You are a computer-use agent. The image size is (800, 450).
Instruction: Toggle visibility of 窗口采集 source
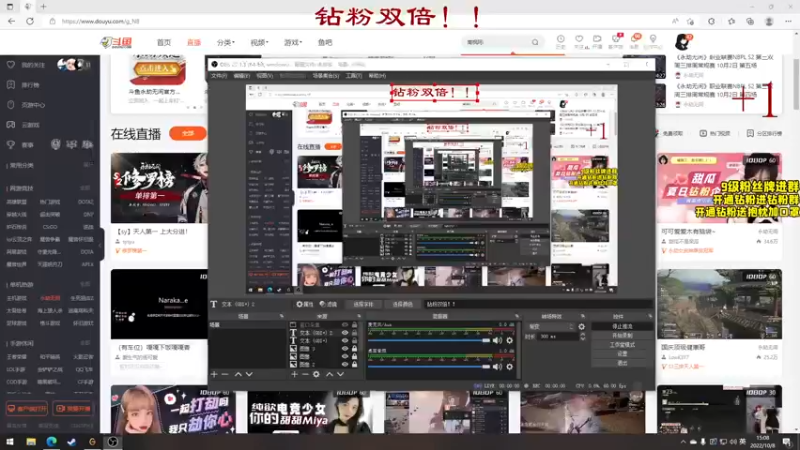(x=345, y=324)
